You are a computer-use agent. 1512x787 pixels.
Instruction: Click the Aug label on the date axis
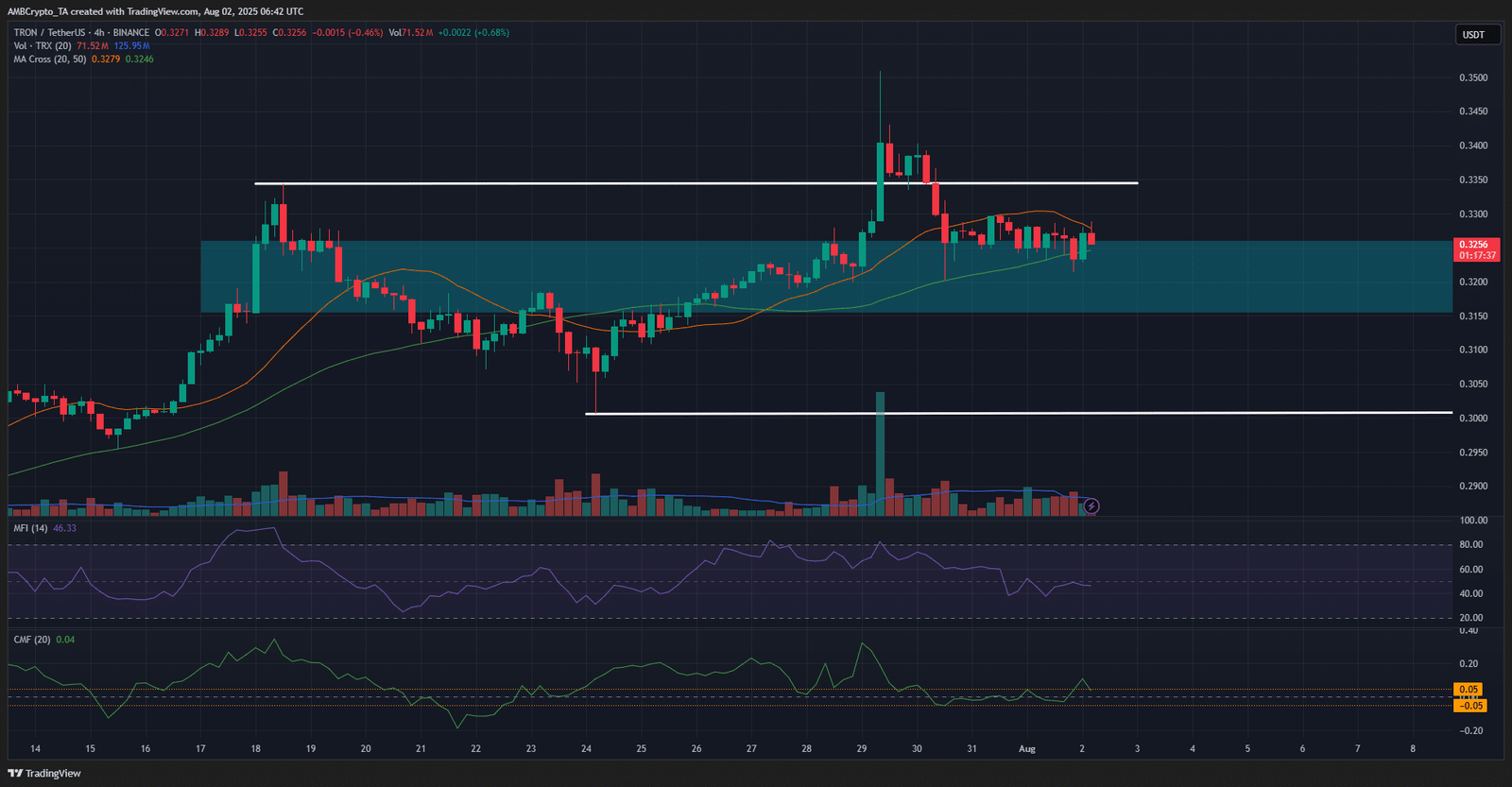tap(1026, 749)
